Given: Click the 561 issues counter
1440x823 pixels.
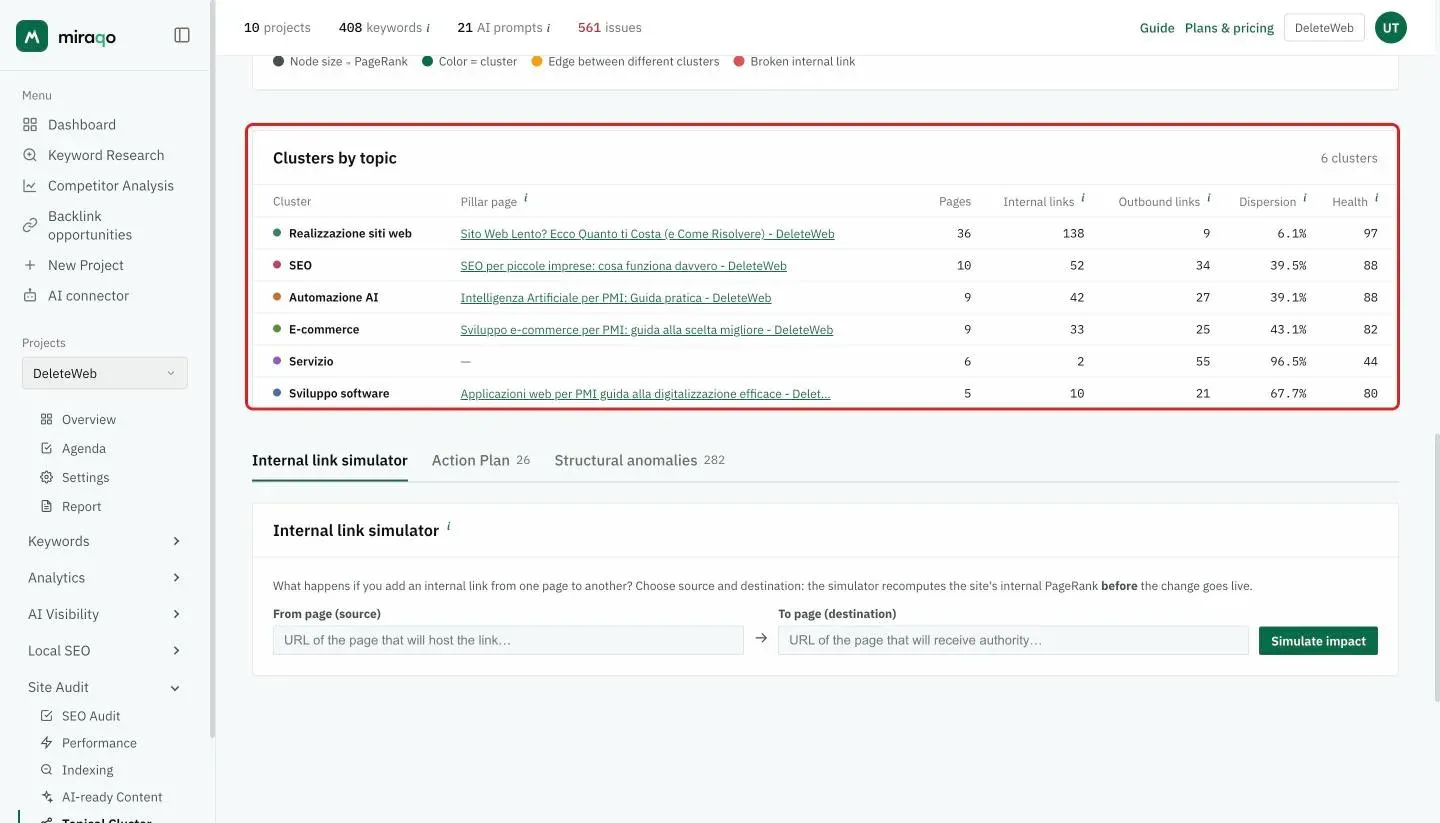Looking at the screenshot, I should (610, 28).
